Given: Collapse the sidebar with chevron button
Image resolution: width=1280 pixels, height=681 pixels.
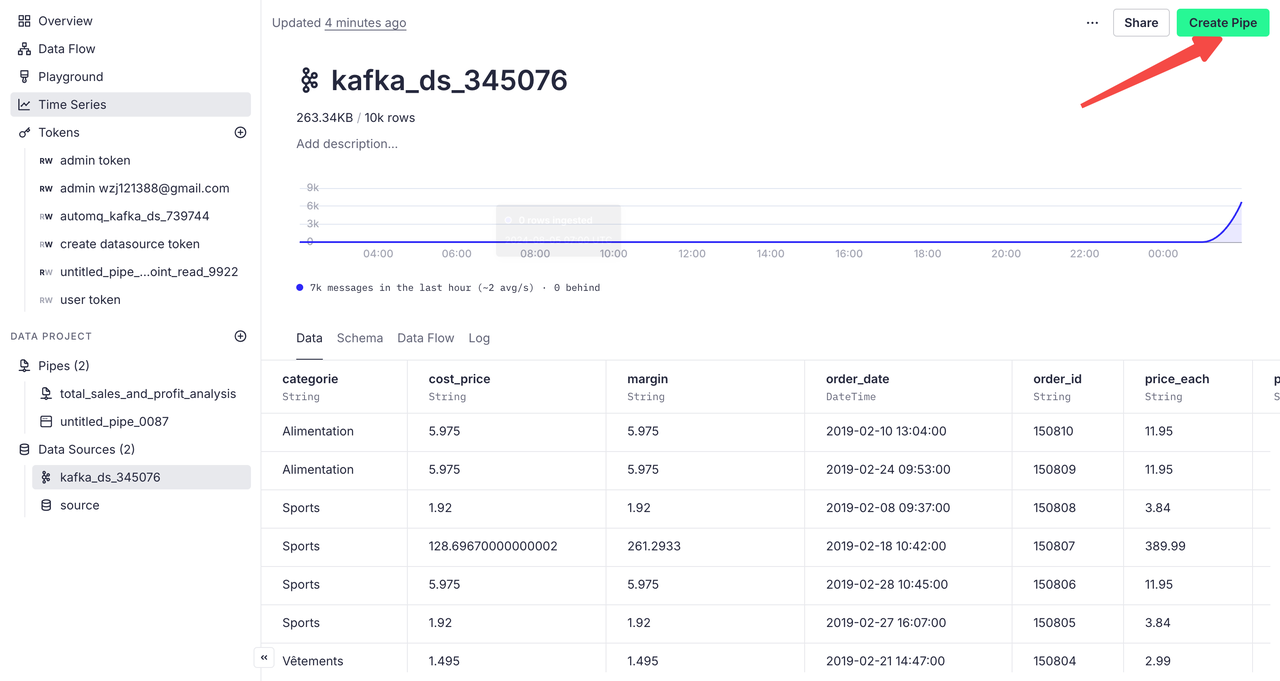Looking at the screenshot, I should click(264, 657).
